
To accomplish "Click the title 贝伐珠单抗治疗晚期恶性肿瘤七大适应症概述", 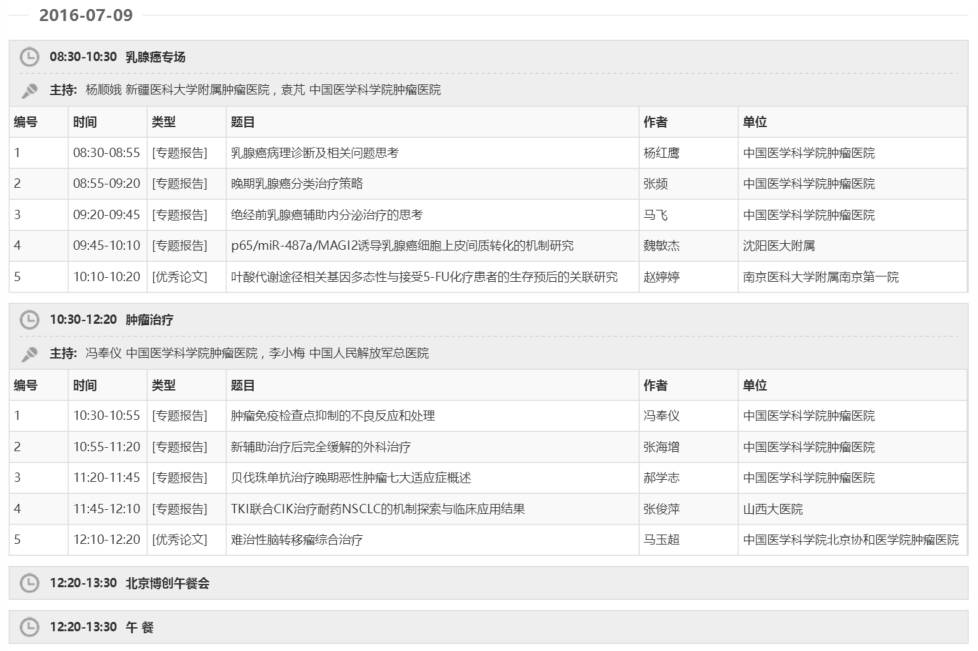I will [351, 478].
